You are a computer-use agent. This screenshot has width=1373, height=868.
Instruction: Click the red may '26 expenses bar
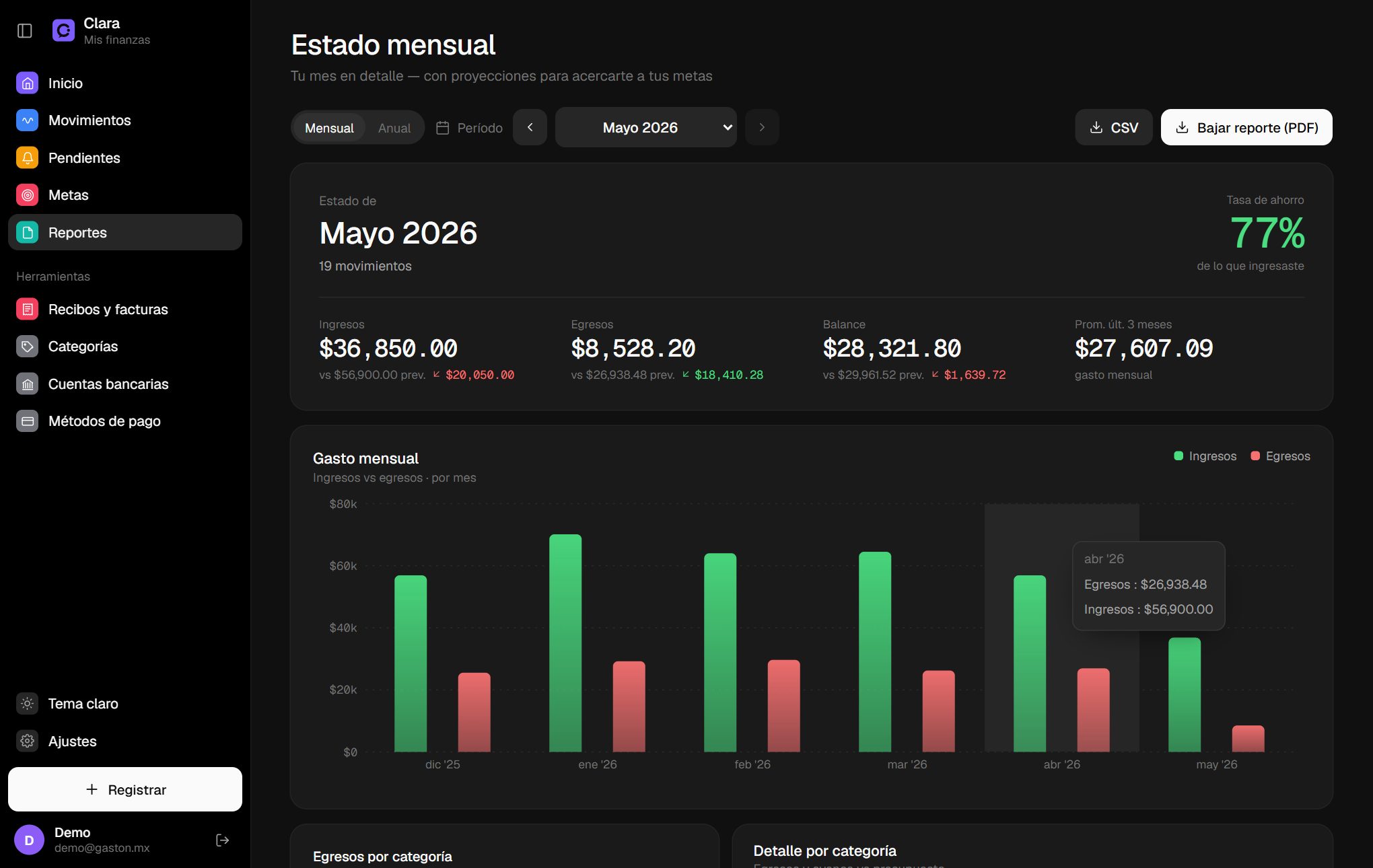(x=1248, y=739)
